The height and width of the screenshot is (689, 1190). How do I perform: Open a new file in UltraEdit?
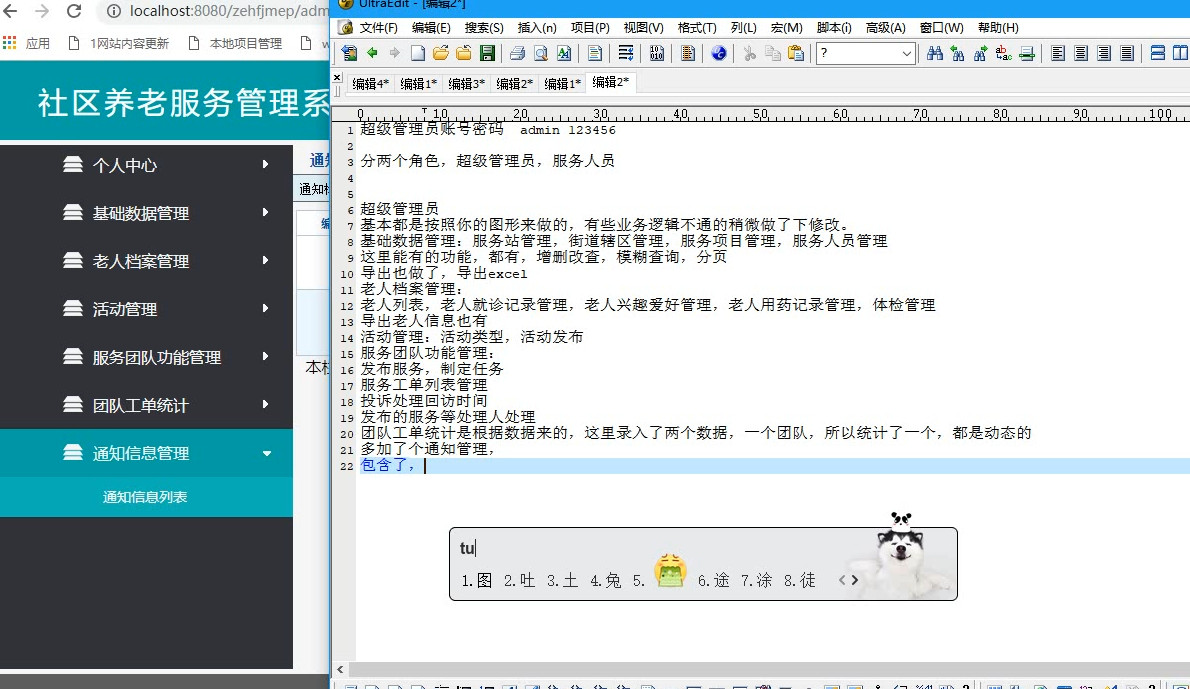click(x=417, y=52)
